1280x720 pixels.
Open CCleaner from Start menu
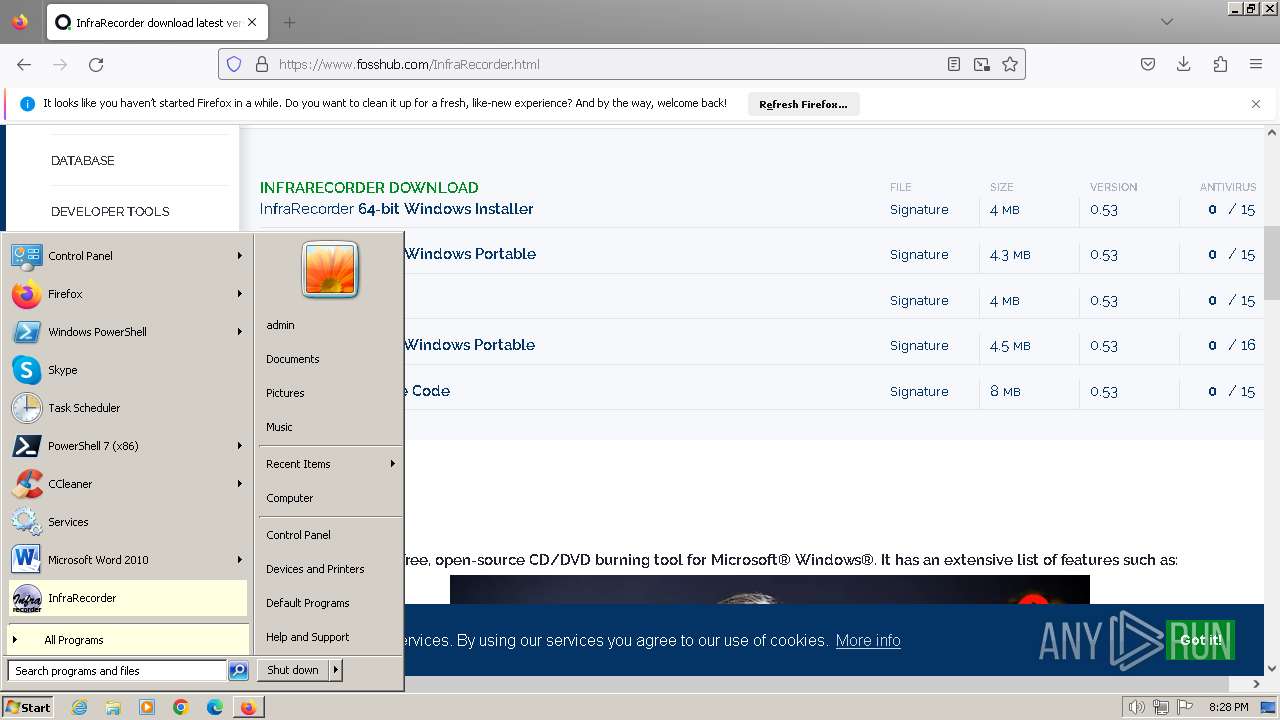127,484
